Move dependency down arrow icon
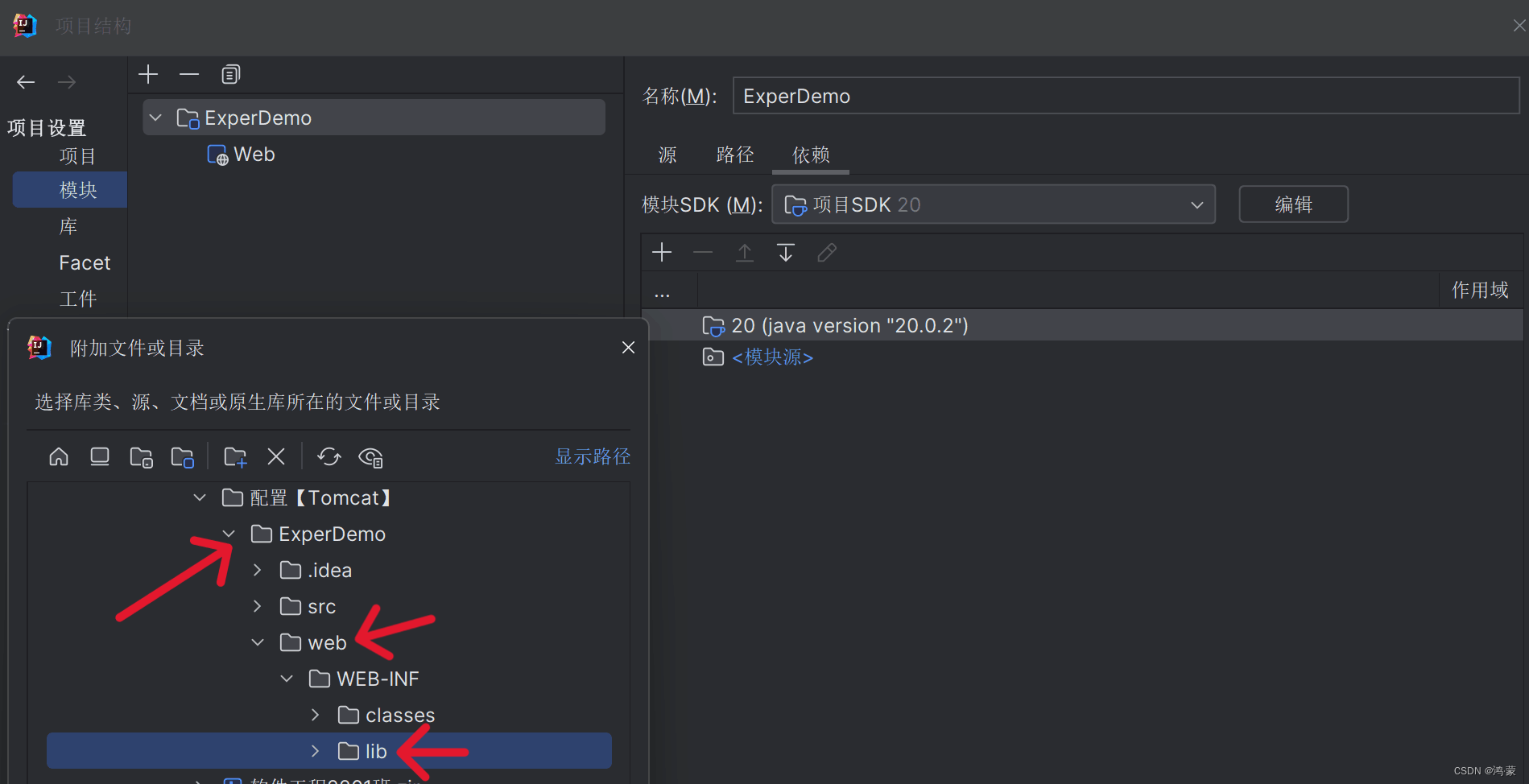1529x784 pixels. point(786,253)
